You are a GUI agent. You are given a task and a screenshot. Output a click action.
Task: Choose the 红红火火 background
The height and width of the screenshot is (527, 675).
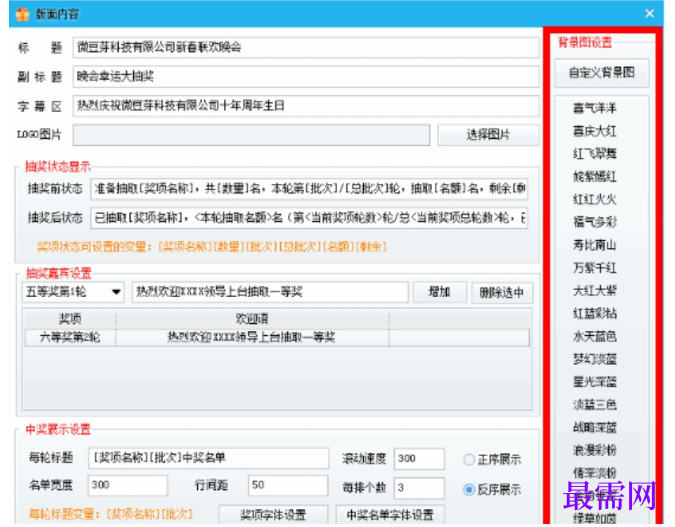click(x=595, y=199)
